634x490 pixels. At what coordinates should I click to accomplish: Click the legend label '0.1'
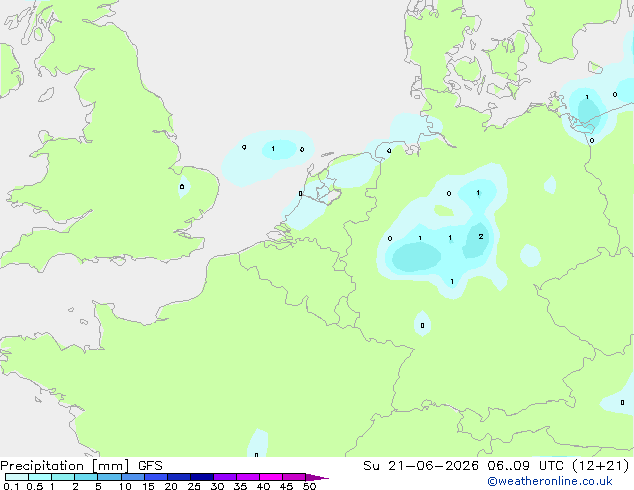(x=11, y=486)
